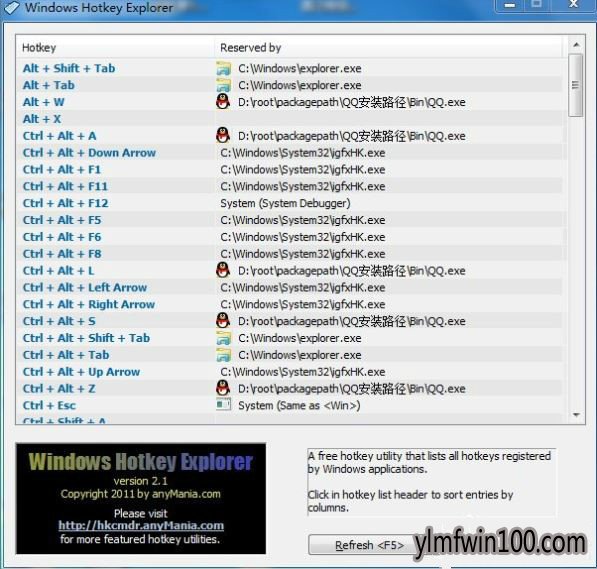597x569 pixels.
Task: Select the Ctrl + Alt + Right Arrow hotkey
Action: pyautogui.click(x=89, y=304)
